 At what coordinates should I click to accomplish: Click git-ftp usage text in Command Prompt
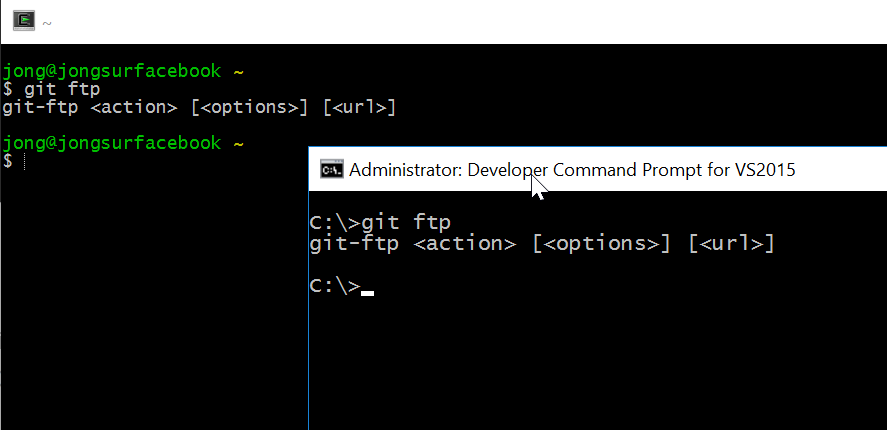(x=354, y=243)
